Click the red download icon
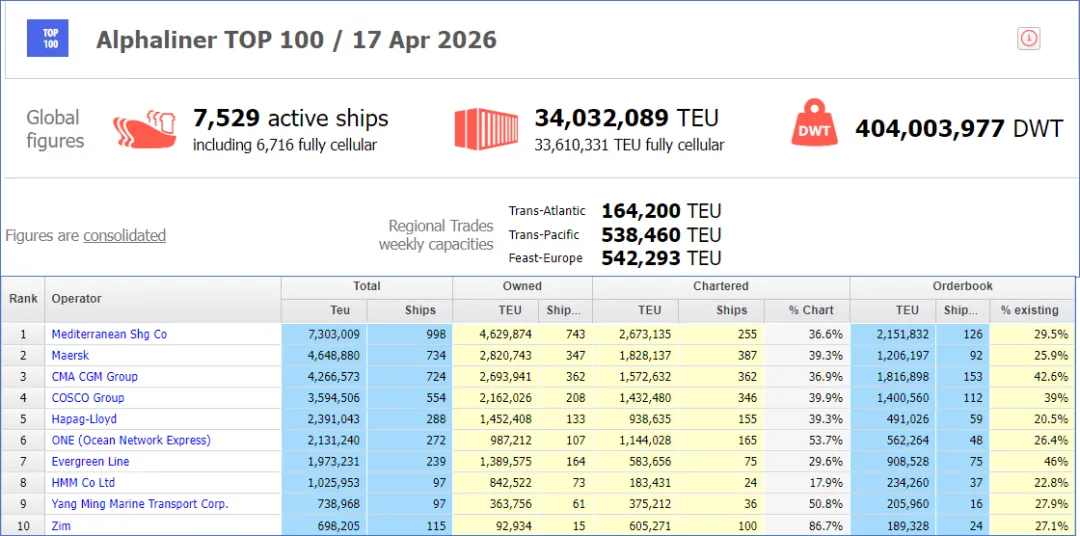The width and height of the screenshot is (1080, 536). click(1028, 39)
